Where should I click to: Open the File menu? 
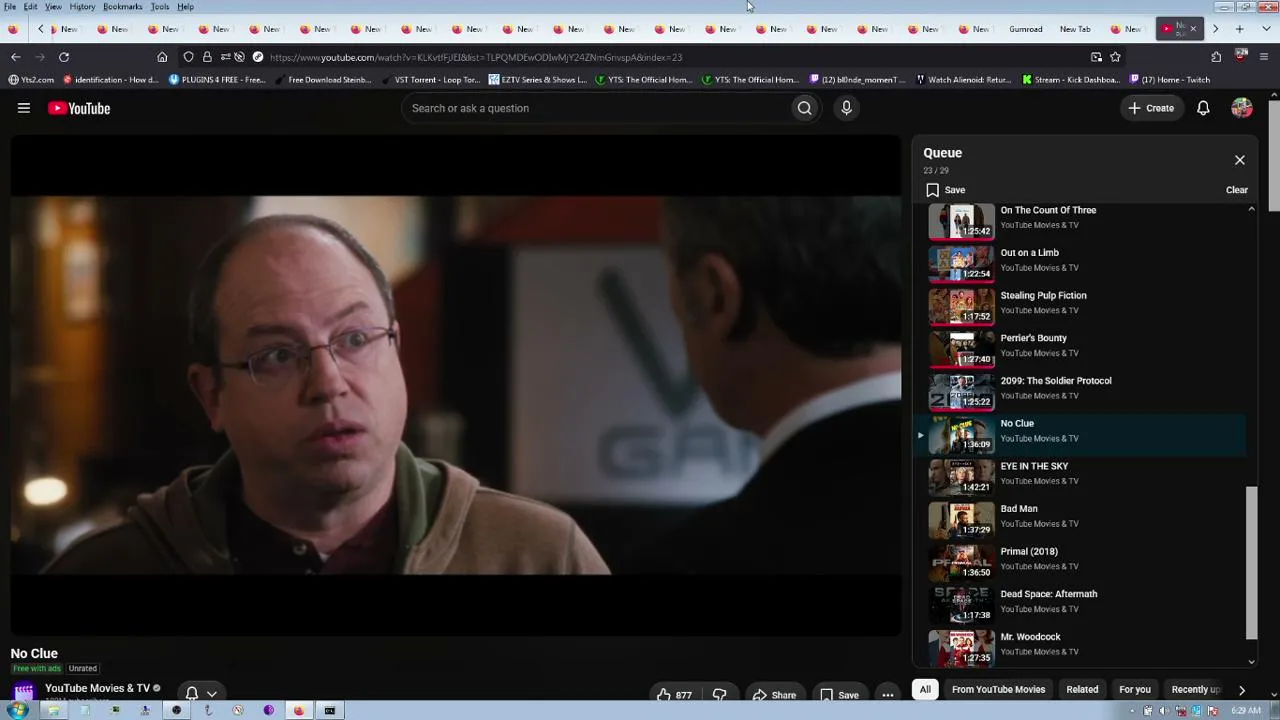click(10, 7)
